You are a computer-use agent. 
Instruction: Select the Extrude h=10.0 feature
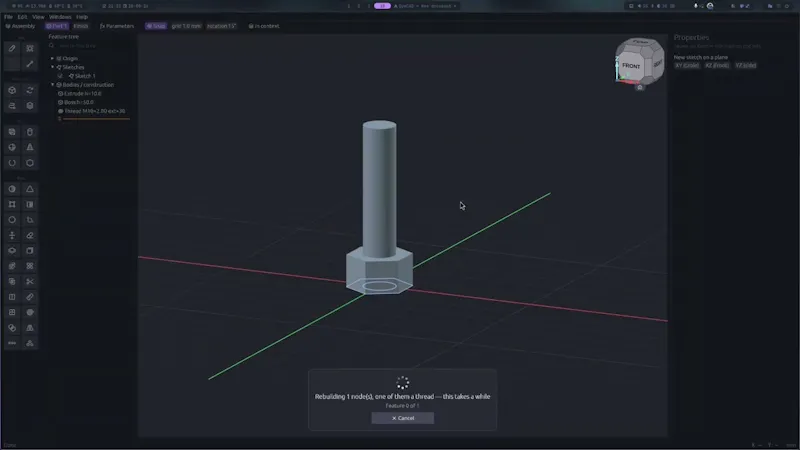[x=80, y=94]
